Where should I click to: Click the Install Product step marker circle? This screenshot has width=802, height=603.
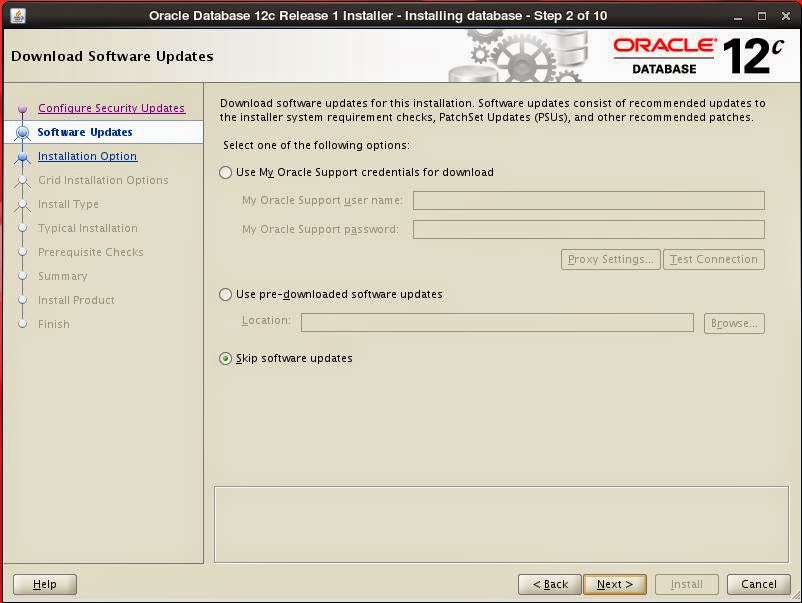point(23,300)
